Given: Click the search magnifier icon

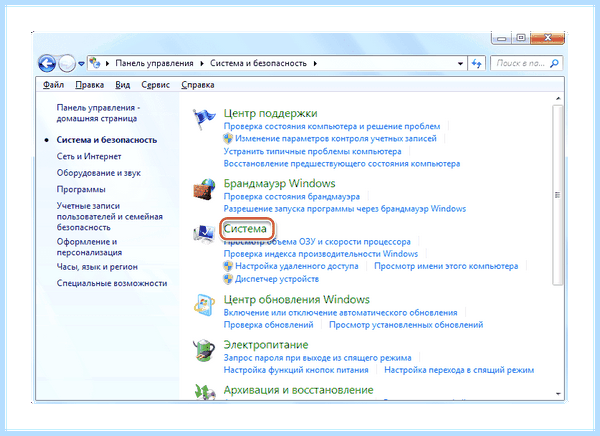Looking at the screenshot, I should click(554, 64).
